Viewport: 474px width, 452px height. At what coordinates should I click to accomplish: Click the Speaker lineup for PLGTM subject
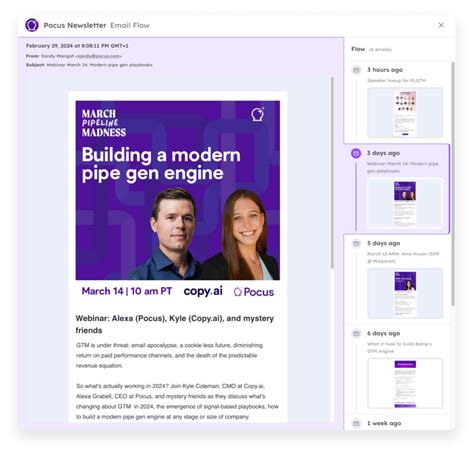point(396,80)
